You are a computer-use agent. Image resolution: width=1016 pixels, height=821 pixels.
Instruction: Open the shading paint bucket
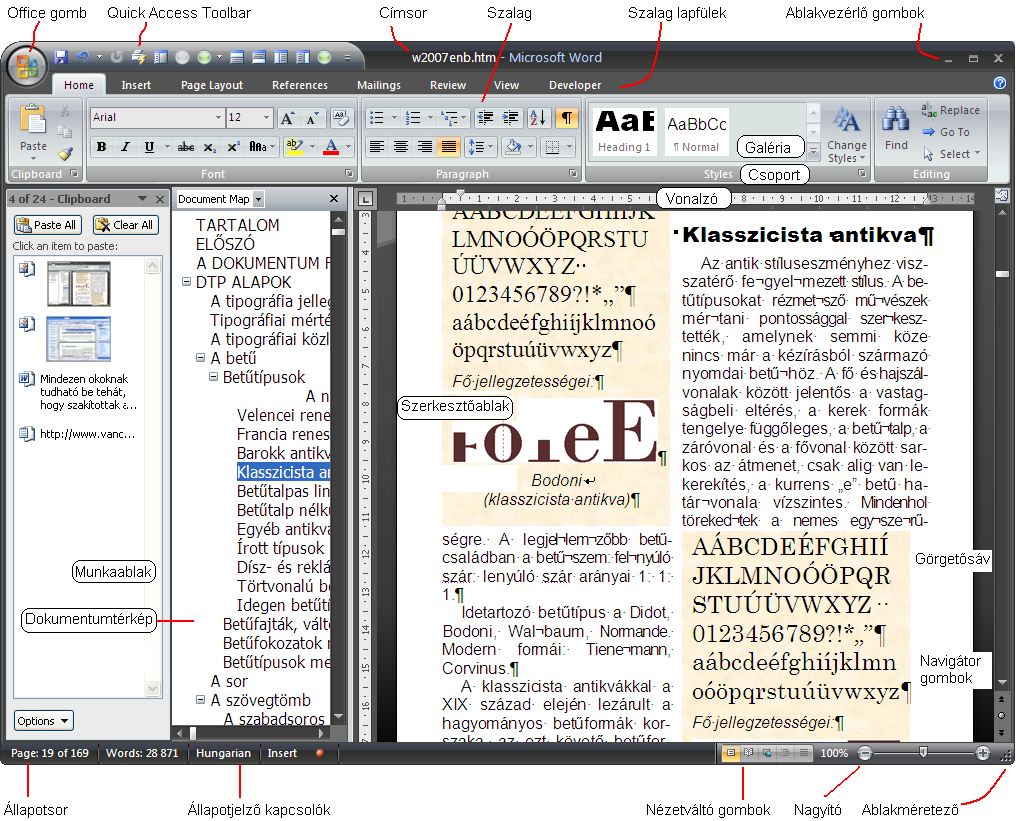point(513,147)
